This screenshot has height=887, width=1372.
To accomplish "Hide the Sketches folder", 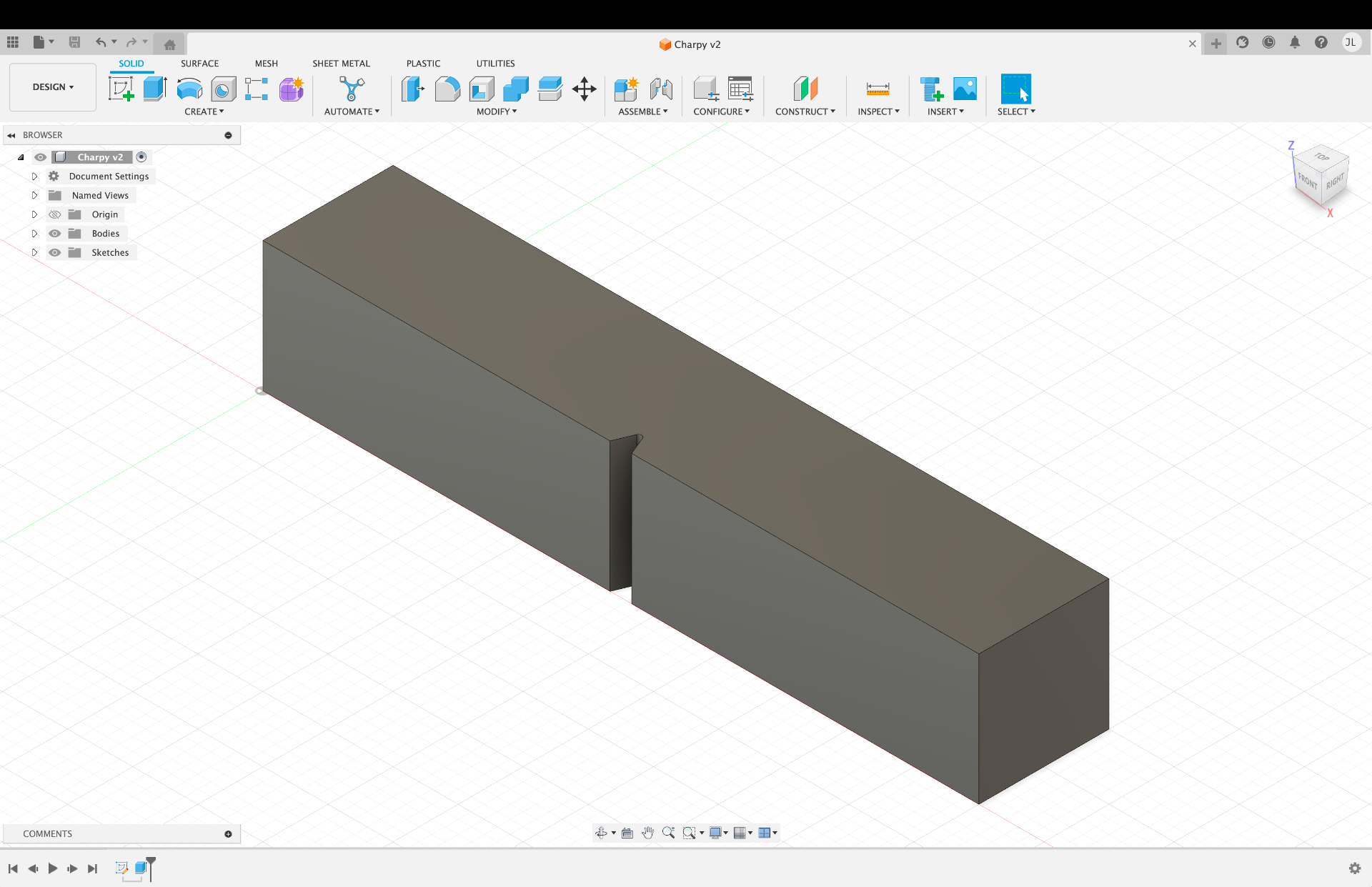I will point(54,252).
